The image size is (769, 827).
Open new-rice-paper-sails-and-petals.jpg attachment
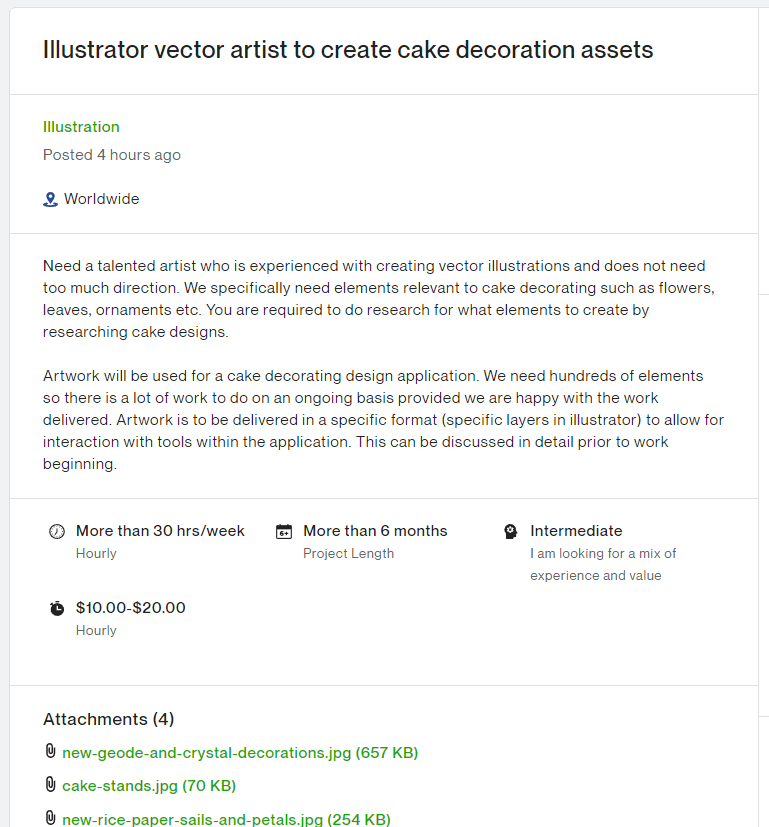tap(225, 819)
